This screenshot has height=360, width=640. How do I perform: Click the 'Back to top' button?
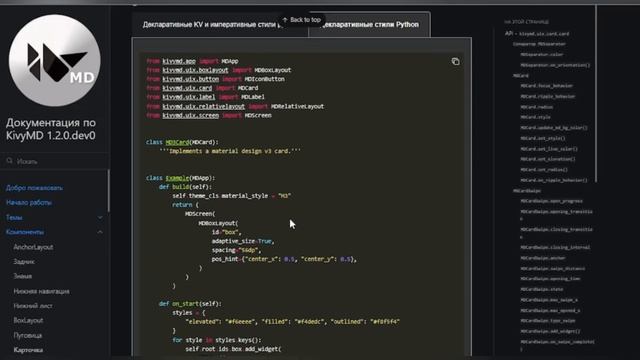(x=302, y=20)
